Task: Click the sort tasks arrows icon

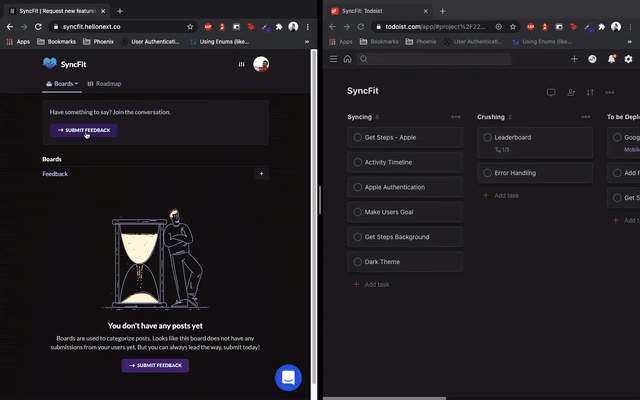Action: point(590,93)
